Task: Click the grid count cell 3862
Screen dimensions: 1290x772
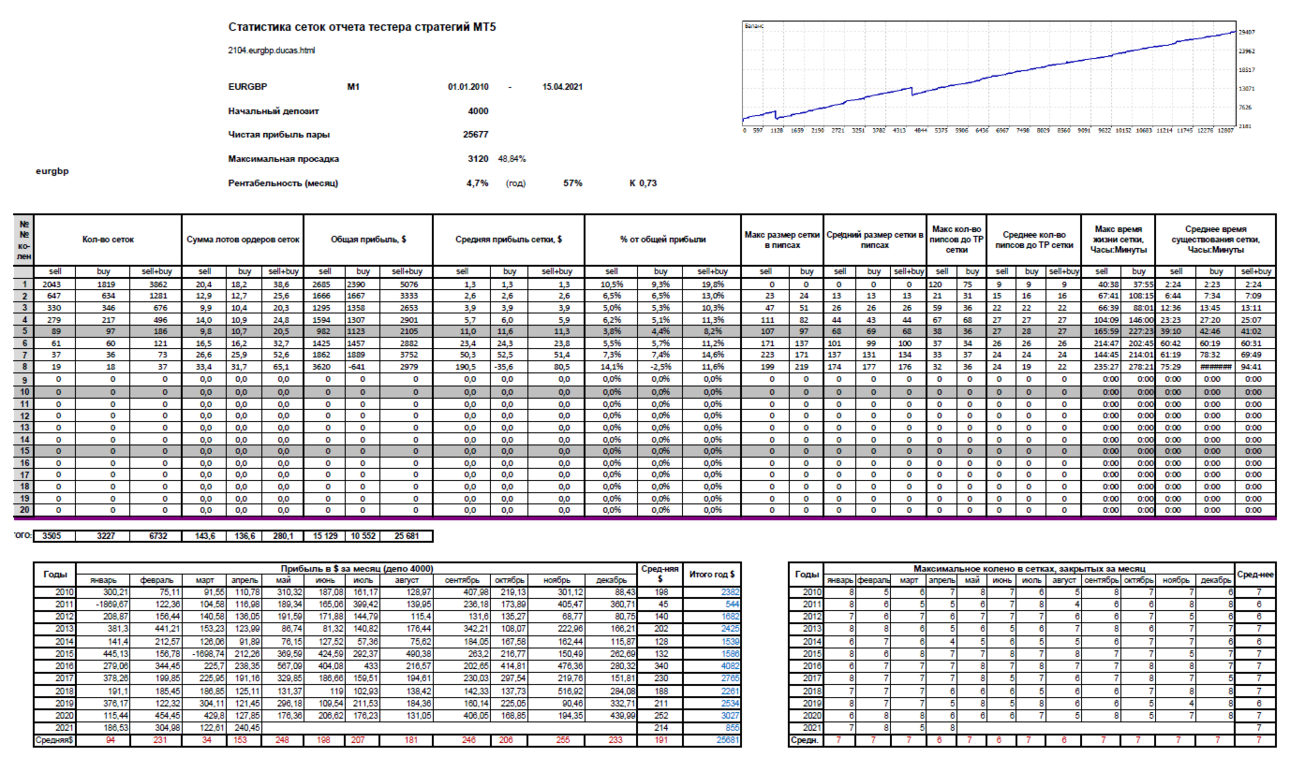Action: pos(157,284)
